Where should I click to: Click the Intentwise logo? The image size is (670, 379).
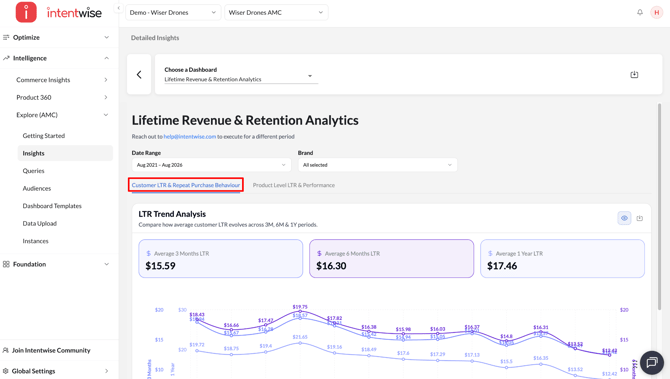tap(59, 12)
